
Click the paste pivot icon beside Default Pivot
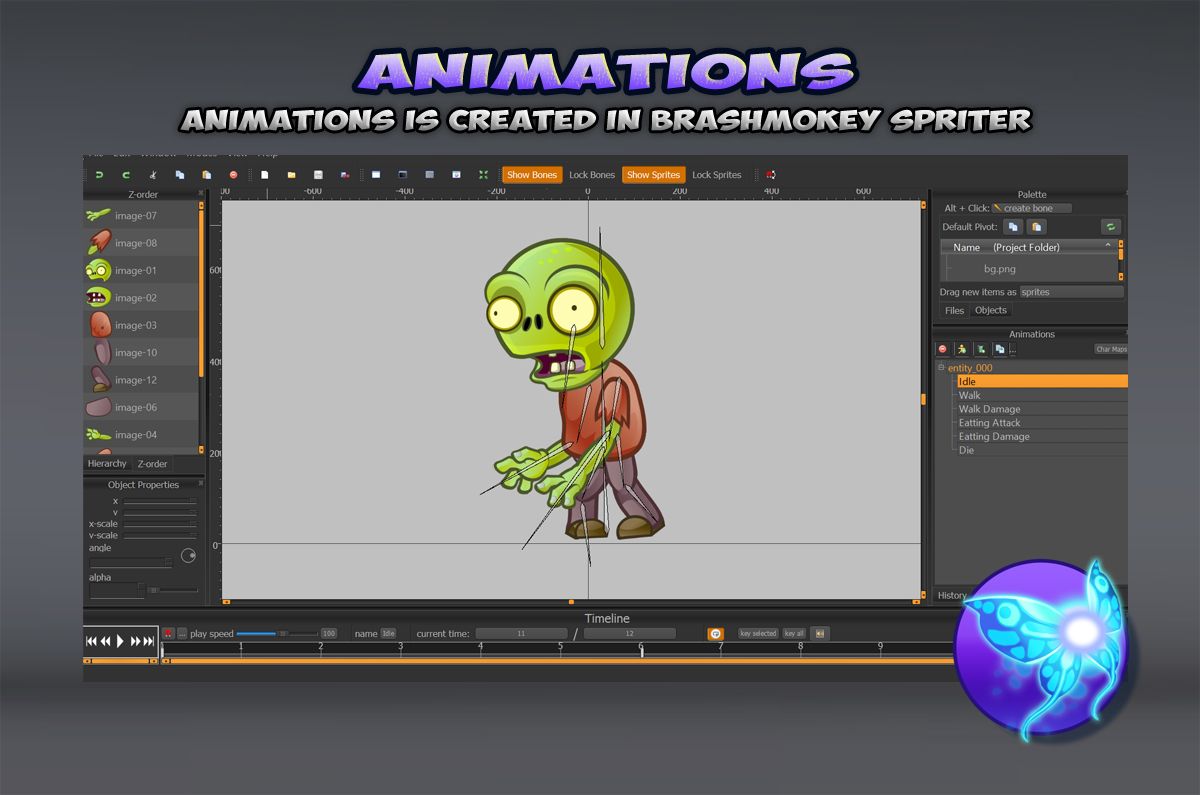coord(1035,227)
